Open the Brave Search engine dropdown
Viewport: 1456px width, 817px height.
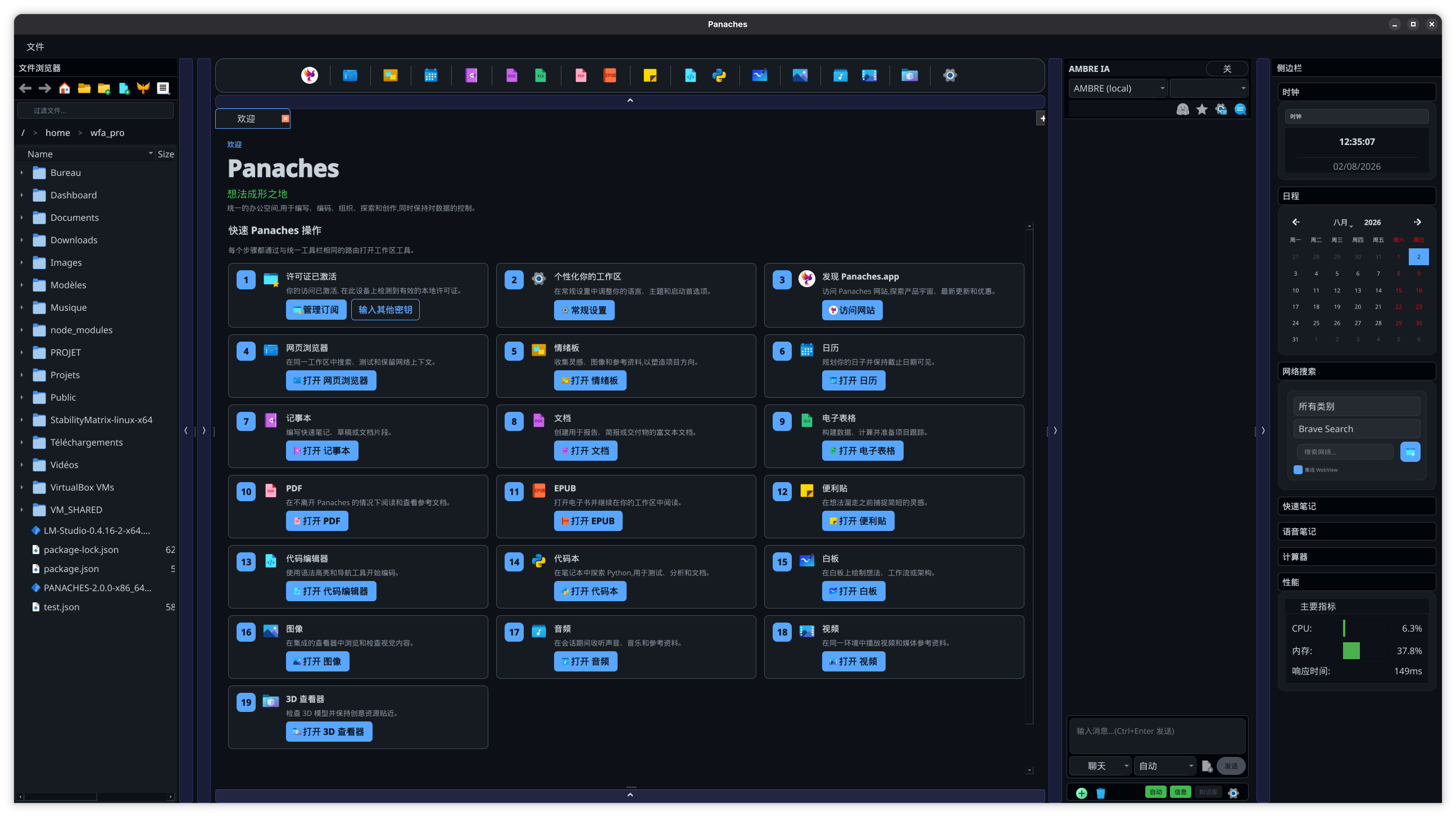[x=1357, y=429]
